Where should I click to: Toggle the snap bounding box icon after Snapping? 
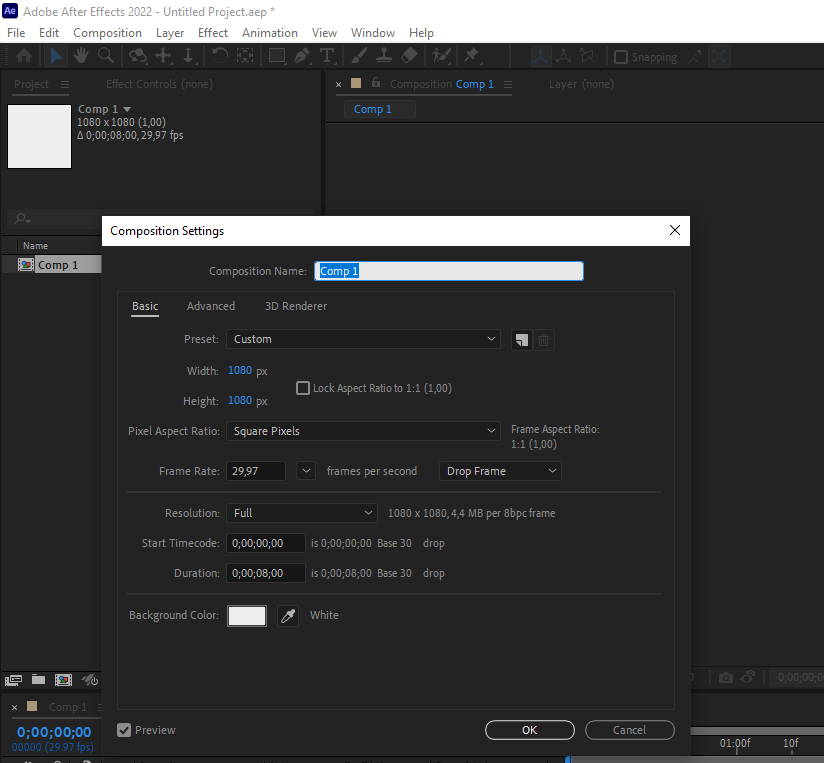(x=719, y=56)
